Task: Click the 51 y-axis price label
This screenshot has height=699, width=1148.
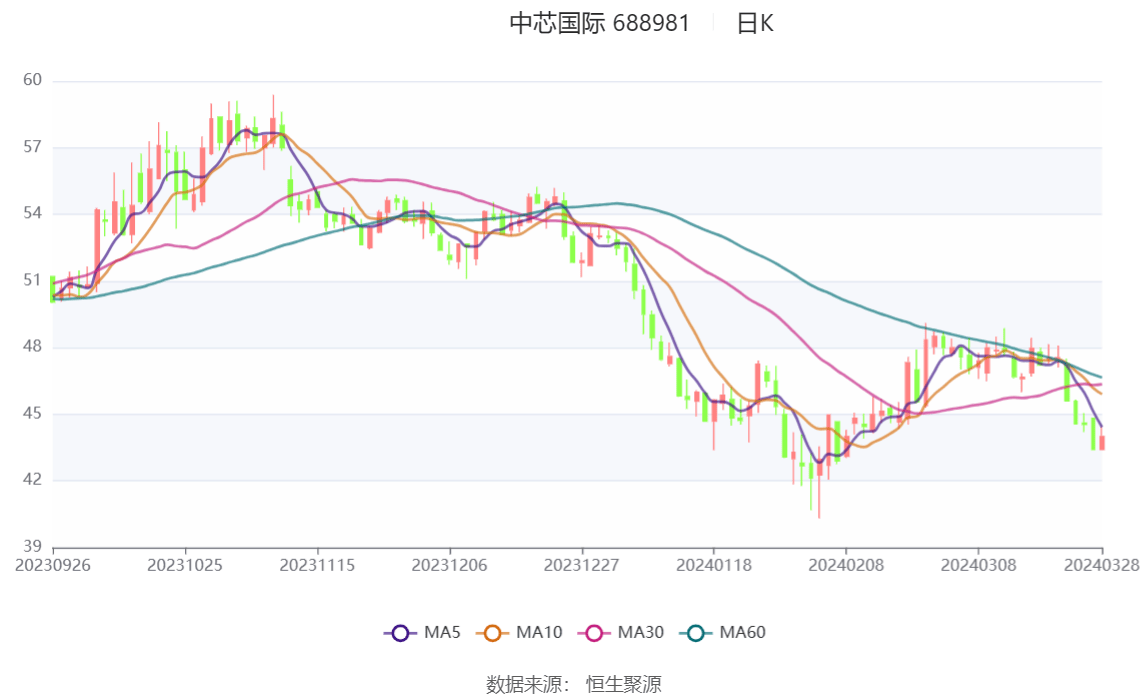Action: click(x=32, y=280)
